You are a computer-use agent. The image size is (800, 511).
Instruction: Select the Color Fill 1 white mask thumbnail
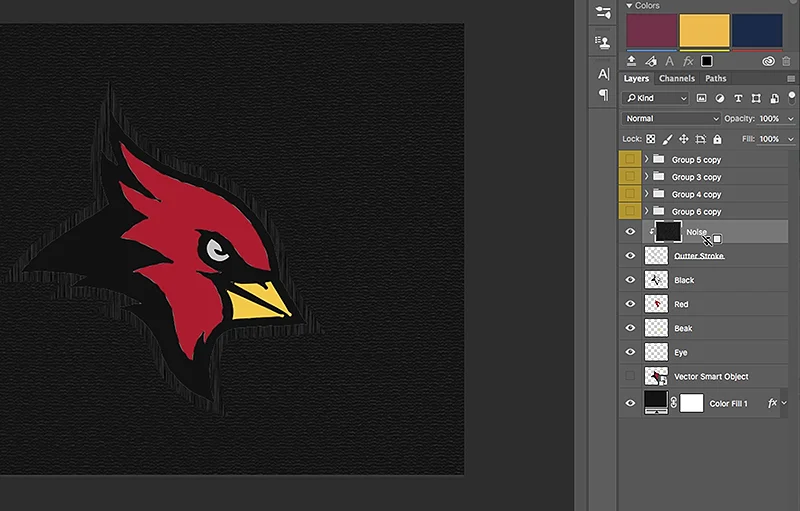(x=692, y=403)
